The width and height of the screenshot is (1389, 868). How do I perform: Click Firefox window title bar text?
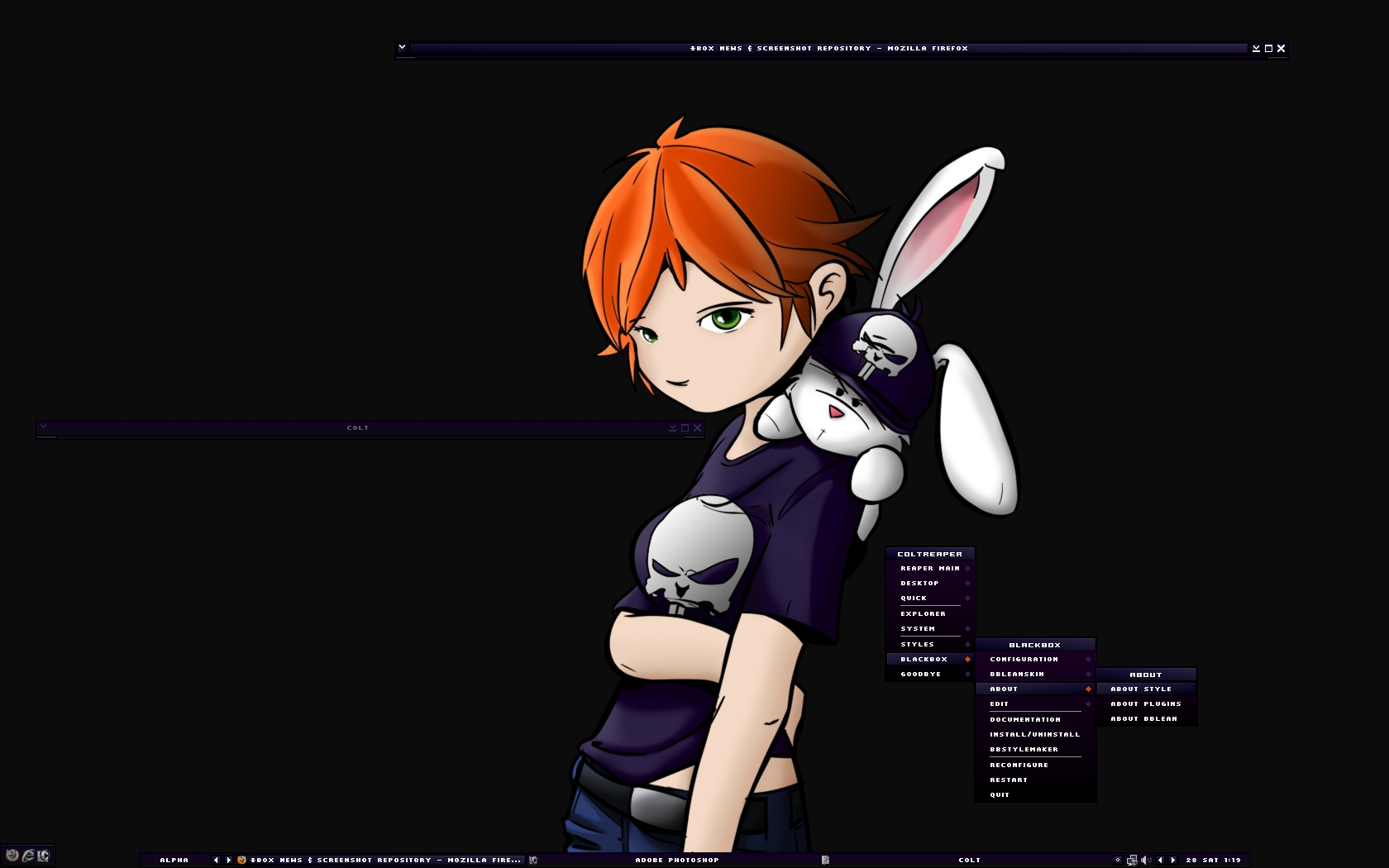829,48
